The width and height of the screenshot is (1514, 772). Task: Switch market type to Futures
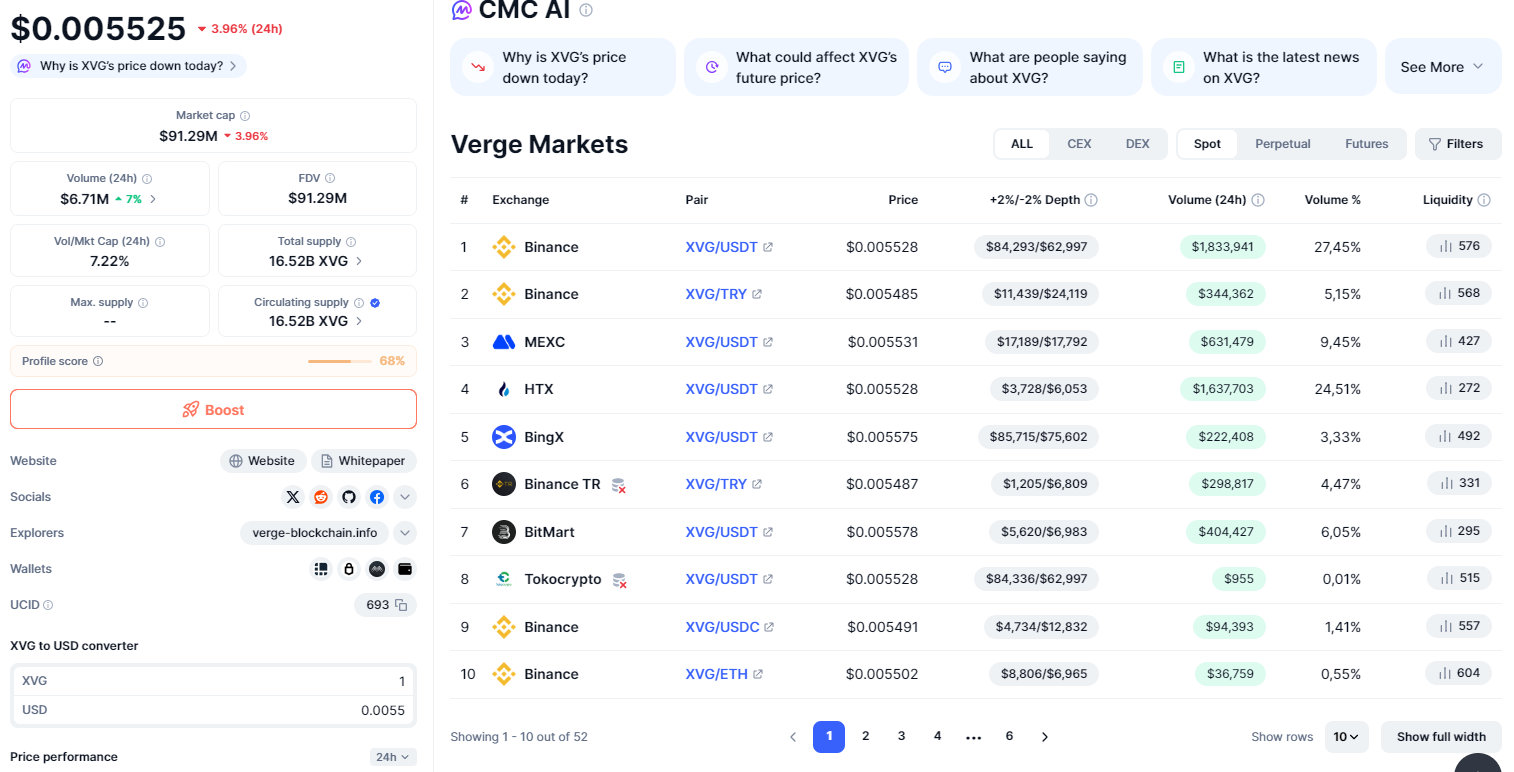pos(1366,144)
